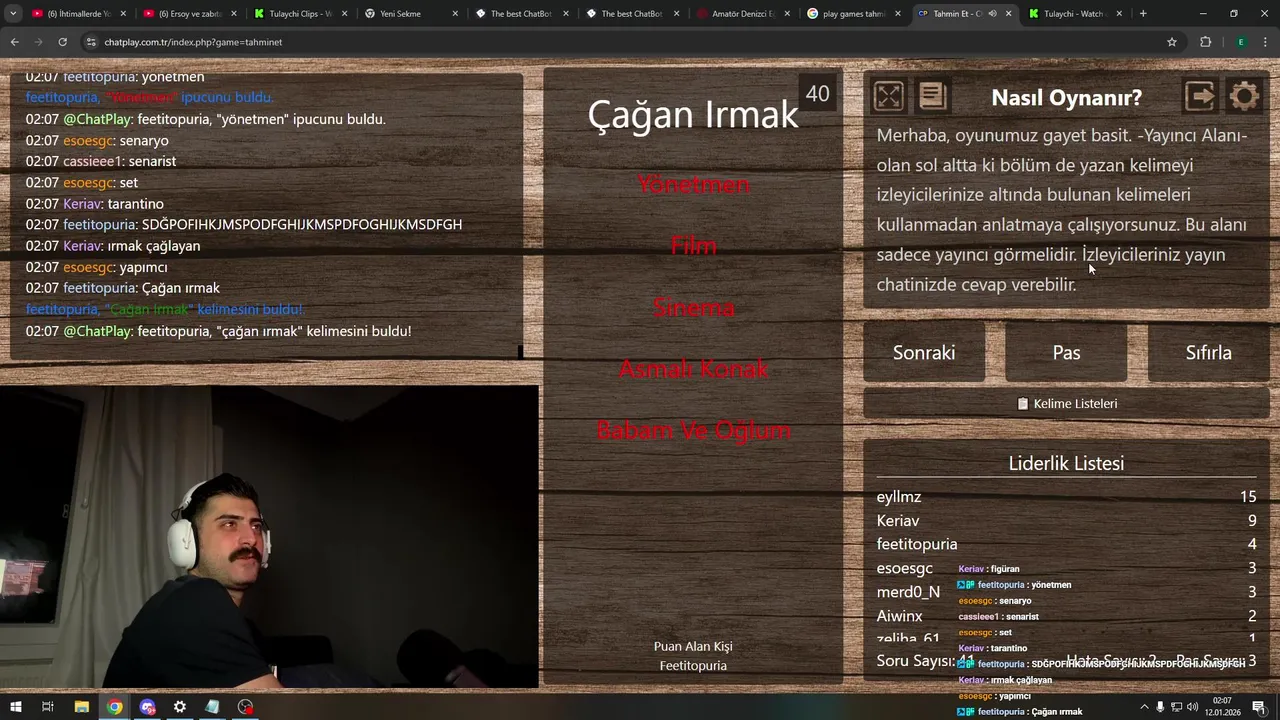Bookmark this page with star icon
Viewport: 1280px width, 720px height.
[1172, 42]
